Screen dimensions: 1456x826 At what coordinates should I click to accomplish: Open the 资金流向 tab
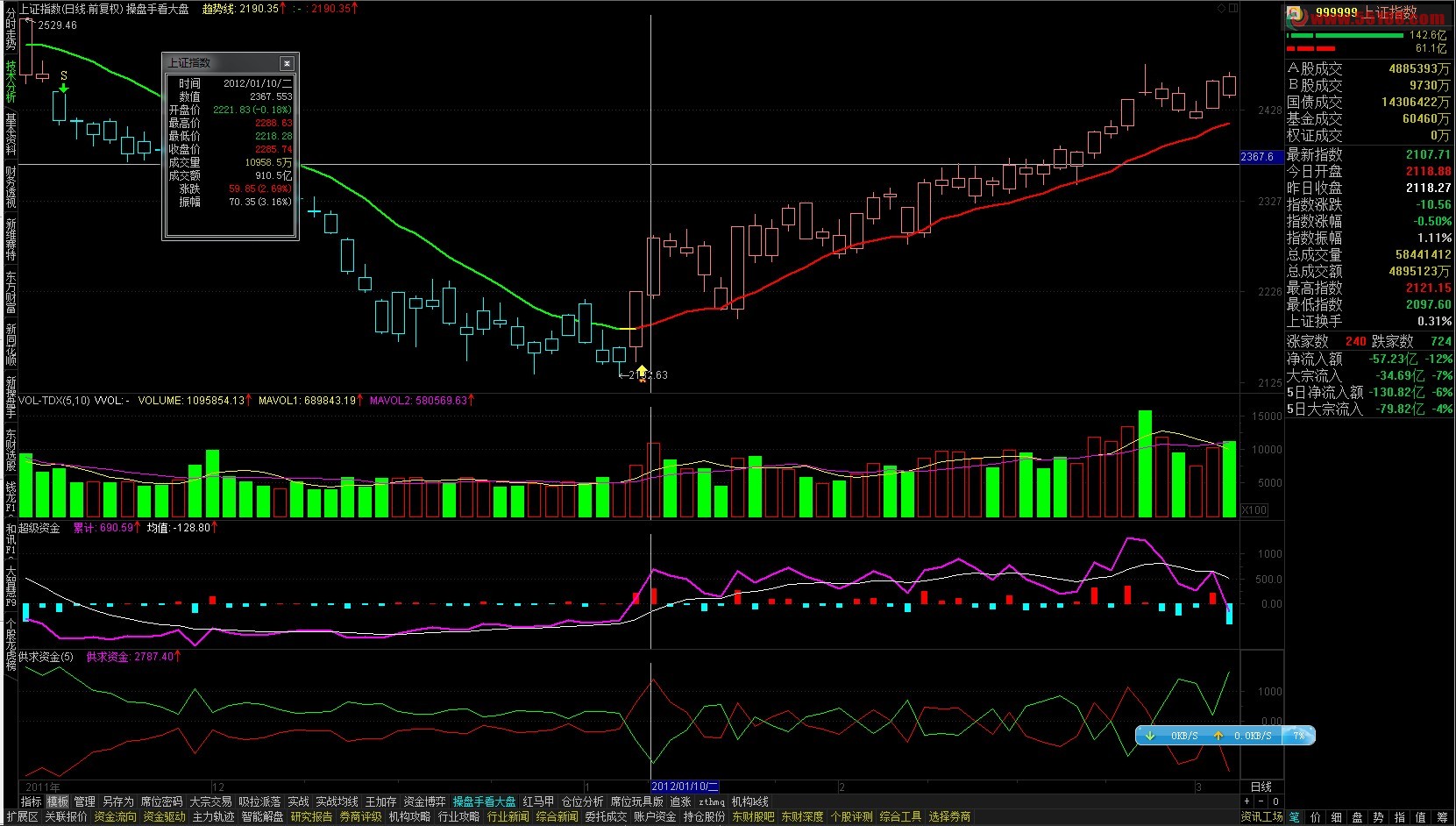115,816
